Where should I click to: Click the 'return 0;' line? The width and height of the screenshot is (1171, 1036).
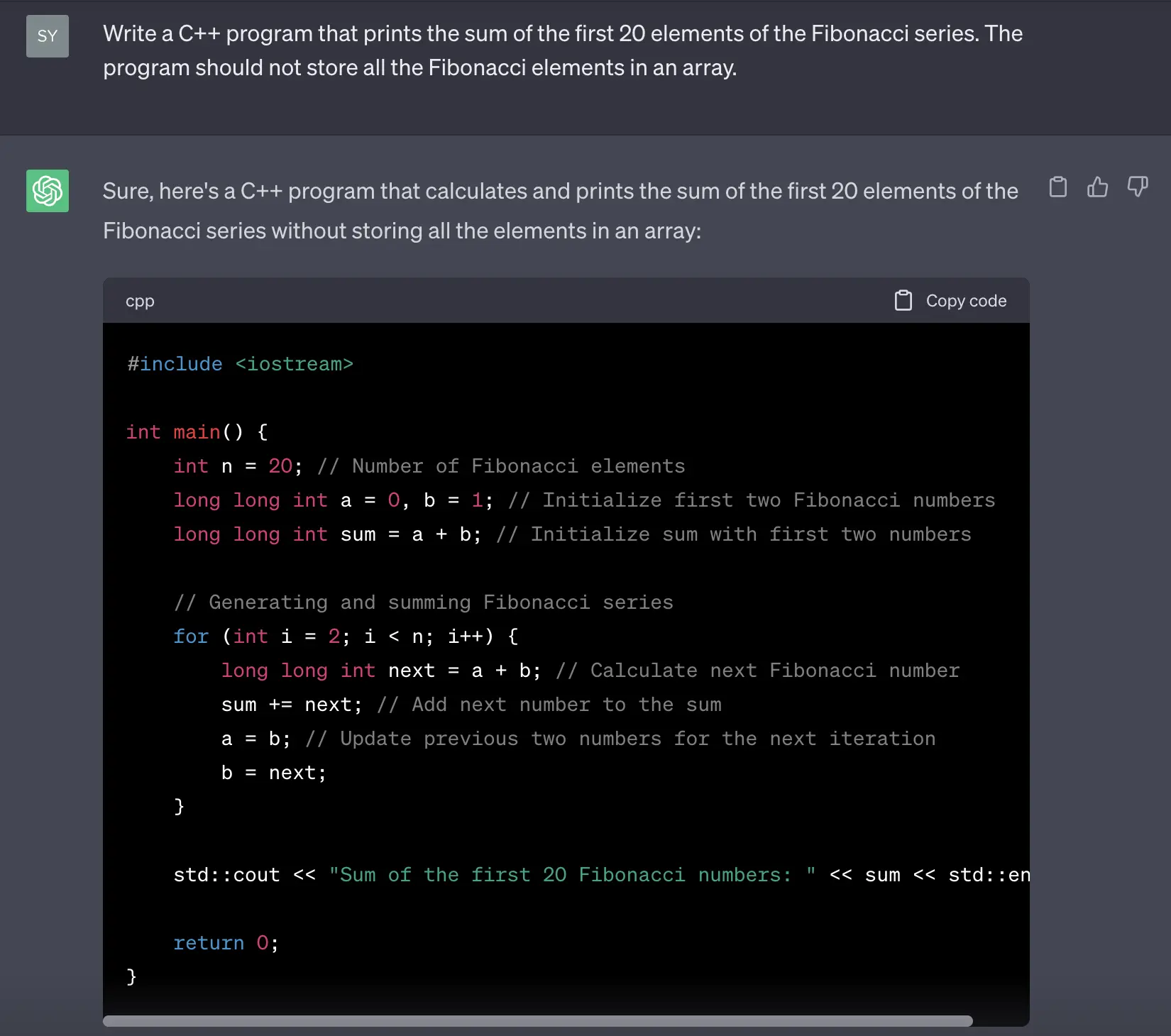(x=226, y=943)
